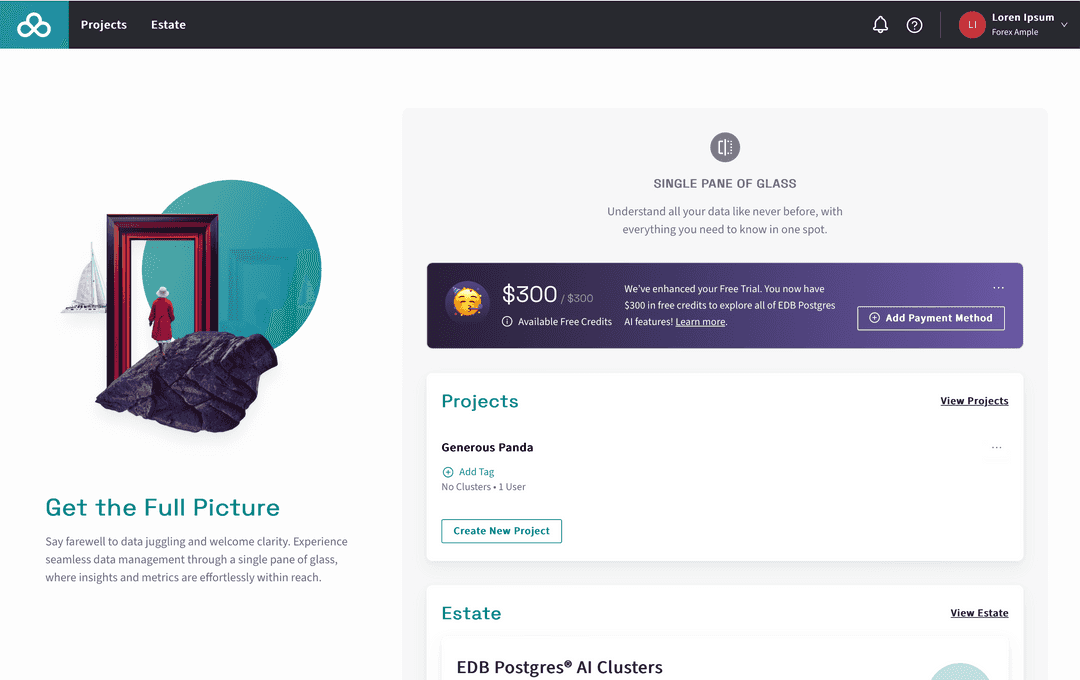Click the Single Pane of Glass icon
The image size is (1080, 680).
tap(725, 147)
